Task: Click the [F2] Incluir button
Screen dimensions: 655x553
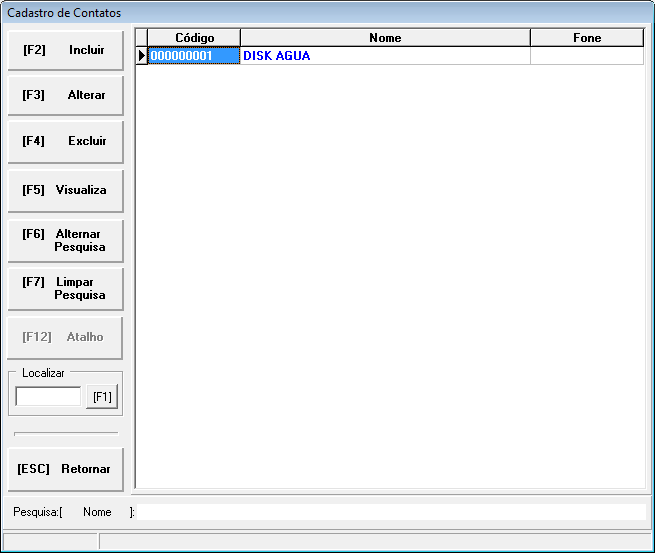Action: (65, 50)
